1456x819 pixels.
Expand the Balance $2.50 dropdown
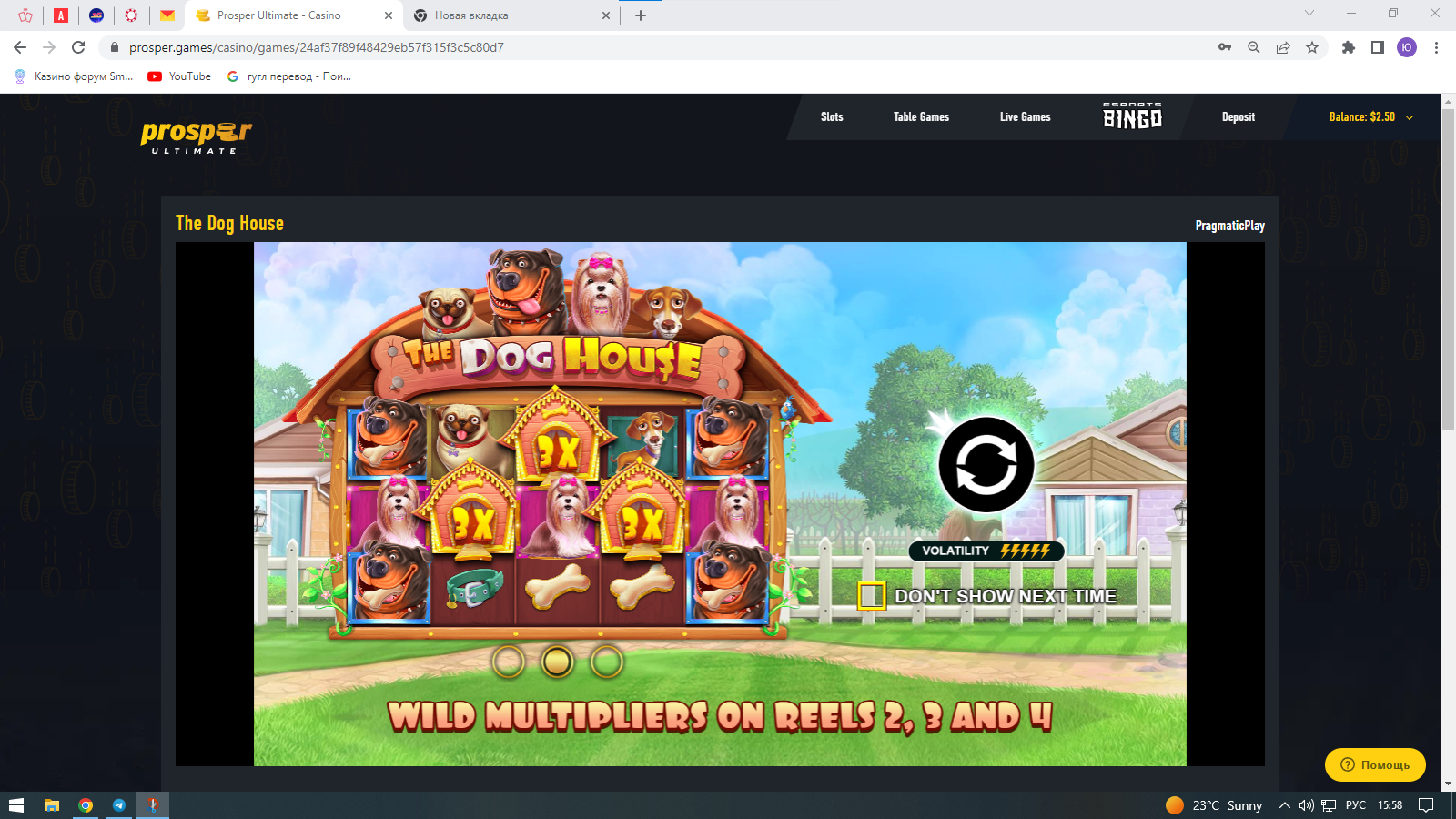coord(1370,117)
